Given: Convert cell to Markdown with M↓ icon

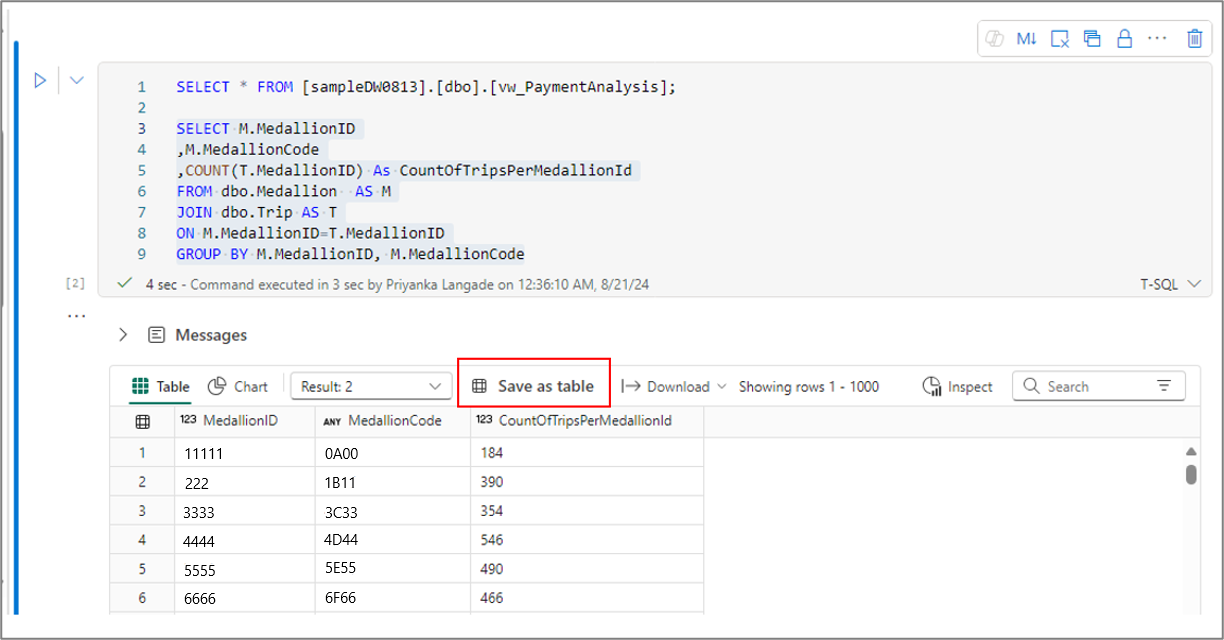Looking at the screenshot, I should tap(1027, 39).
